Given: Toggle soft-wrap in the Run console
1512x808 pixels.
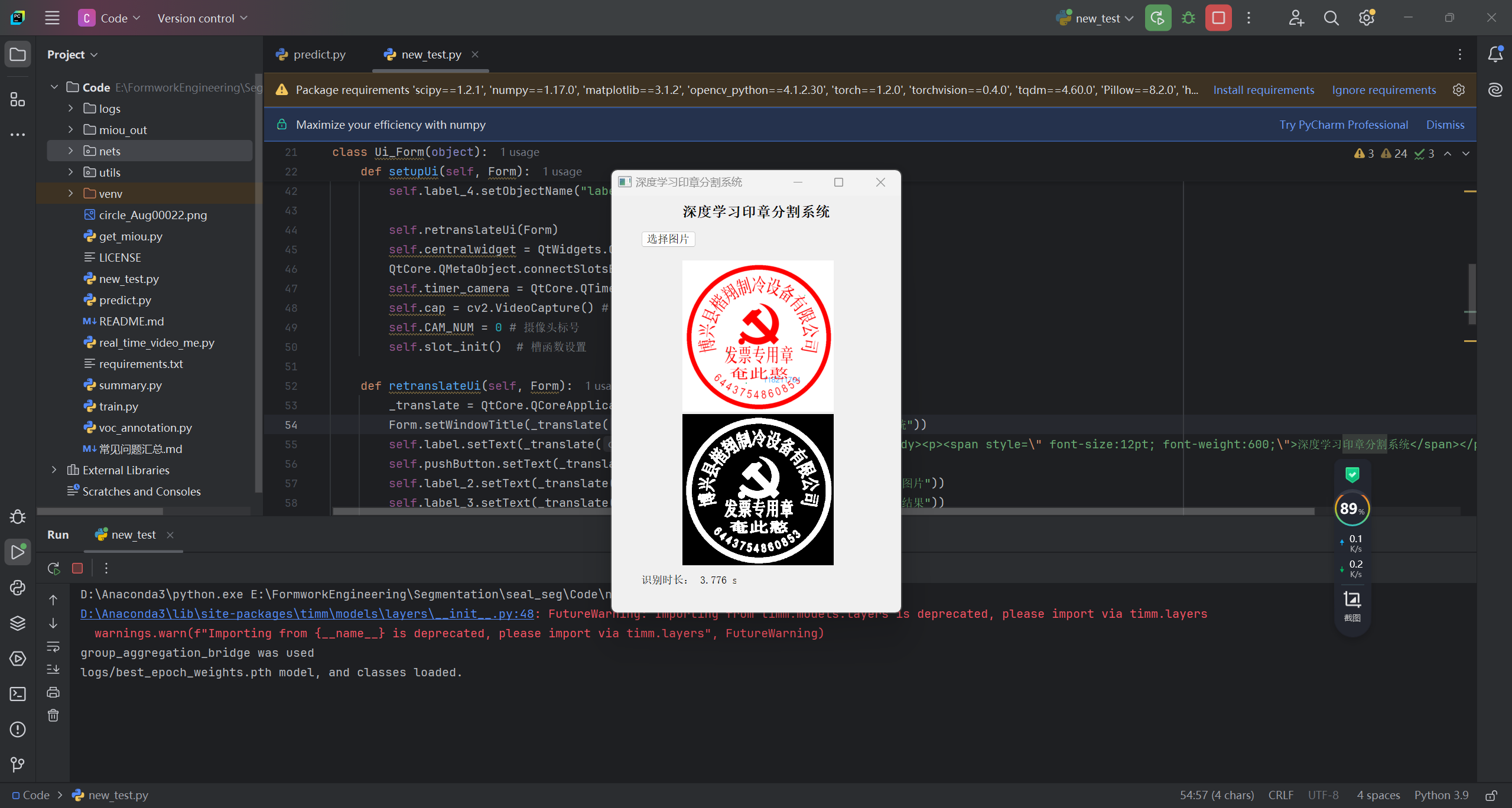Looking at the screenshot, I should [x=53, y=646].
